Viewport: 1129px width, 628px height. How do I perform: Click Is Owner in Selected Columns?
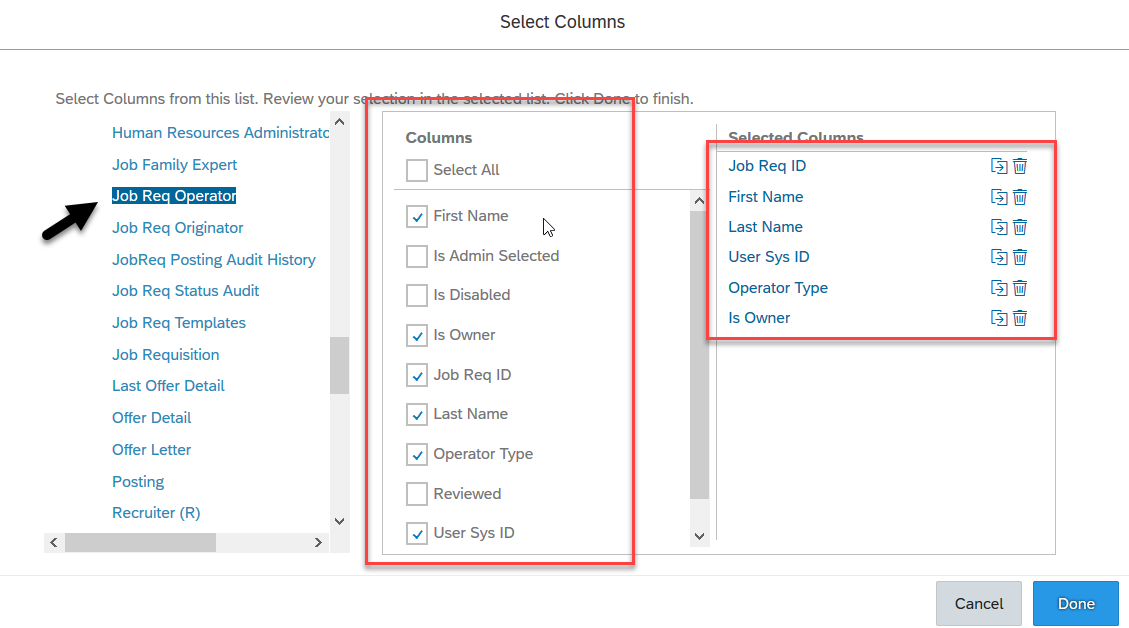759,318
